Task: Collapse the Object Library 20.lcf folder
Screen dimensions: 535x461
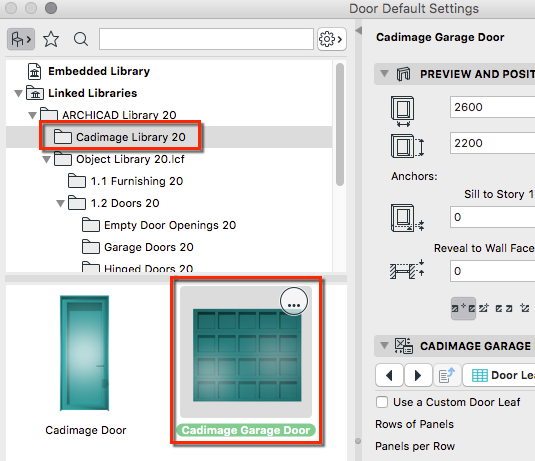Action: (46, 159)
